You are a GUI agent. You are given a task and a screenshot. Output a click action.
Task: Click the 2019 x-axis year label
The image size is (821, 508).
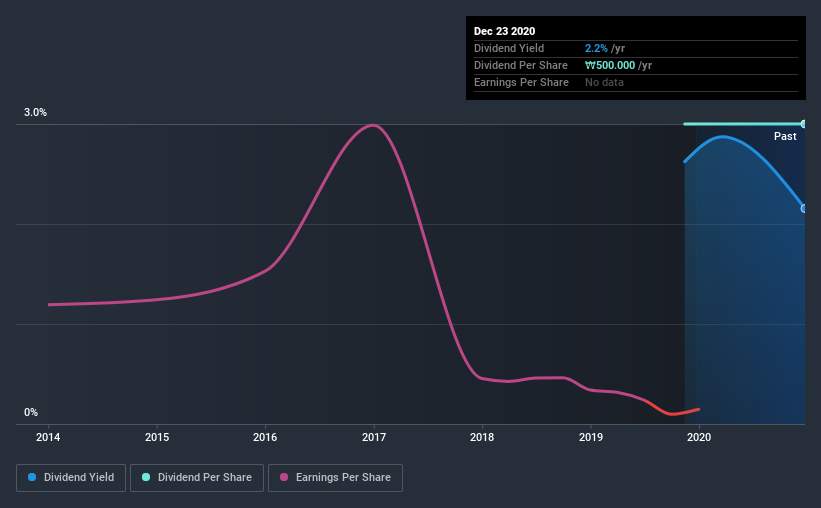click(591, 437)
